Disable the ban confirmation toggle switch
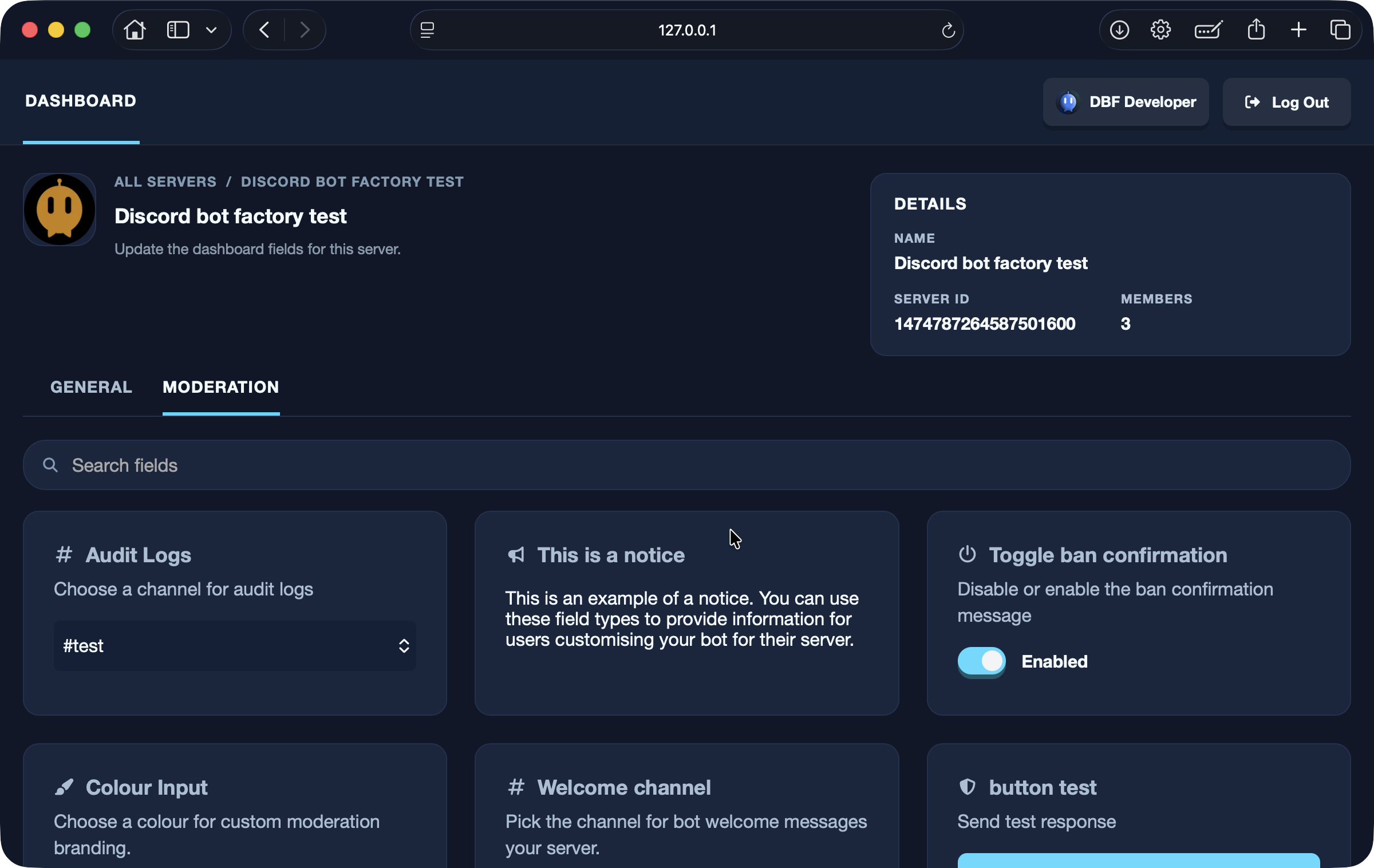Image resolution: width=1374 pixels, height=868 pixels. point(982,661)
